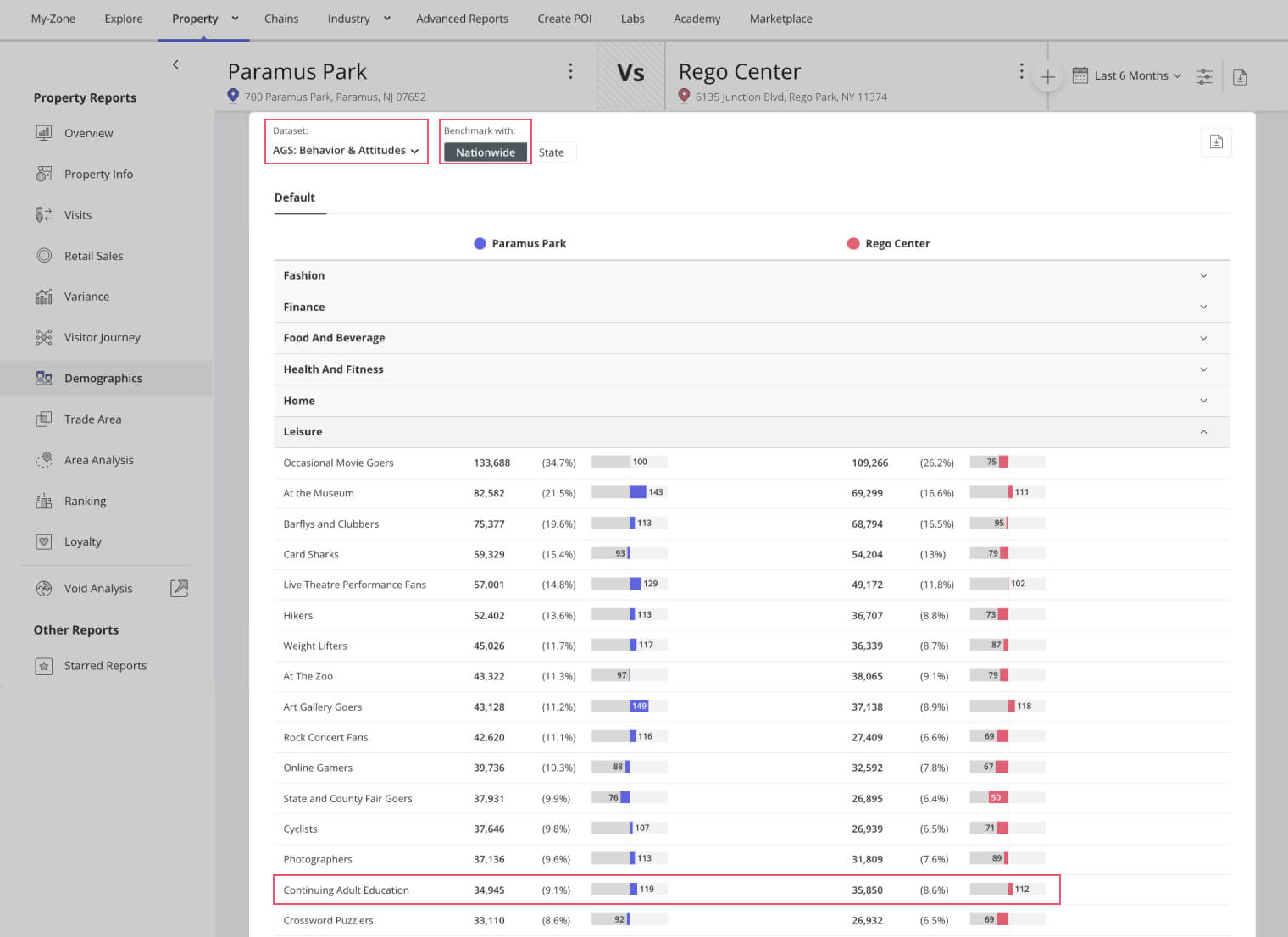Click the header download report icon
Image resolution: width=1288 pixels, height=937 pixels.
click(1240, 77)
